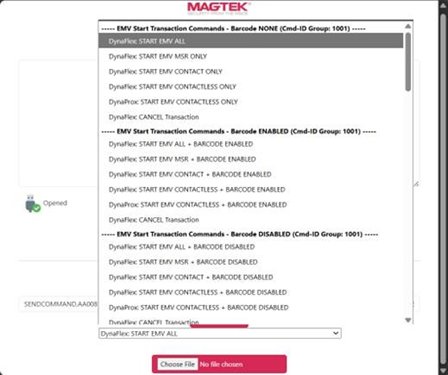
Task: Select DynaProx START EMV CONTACTLESS ONLY
Action: [x=251, y=102]
